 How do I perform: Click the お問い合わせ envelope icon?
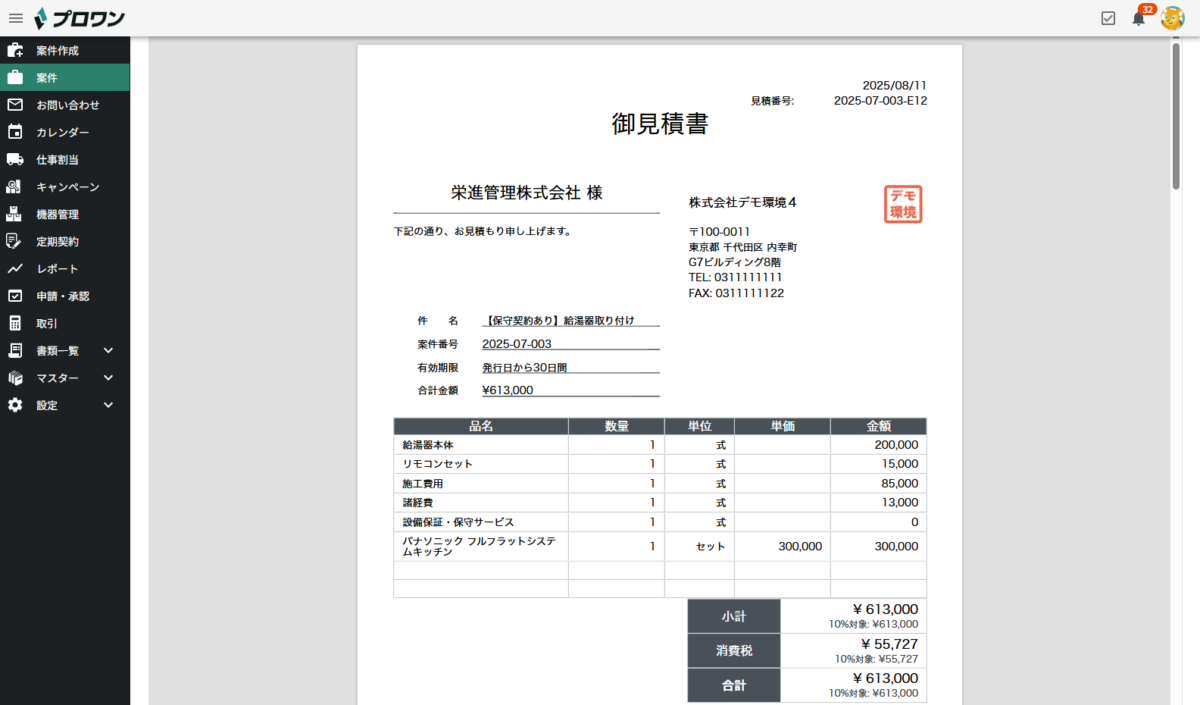pyautogui.click(x=15, y=105)
